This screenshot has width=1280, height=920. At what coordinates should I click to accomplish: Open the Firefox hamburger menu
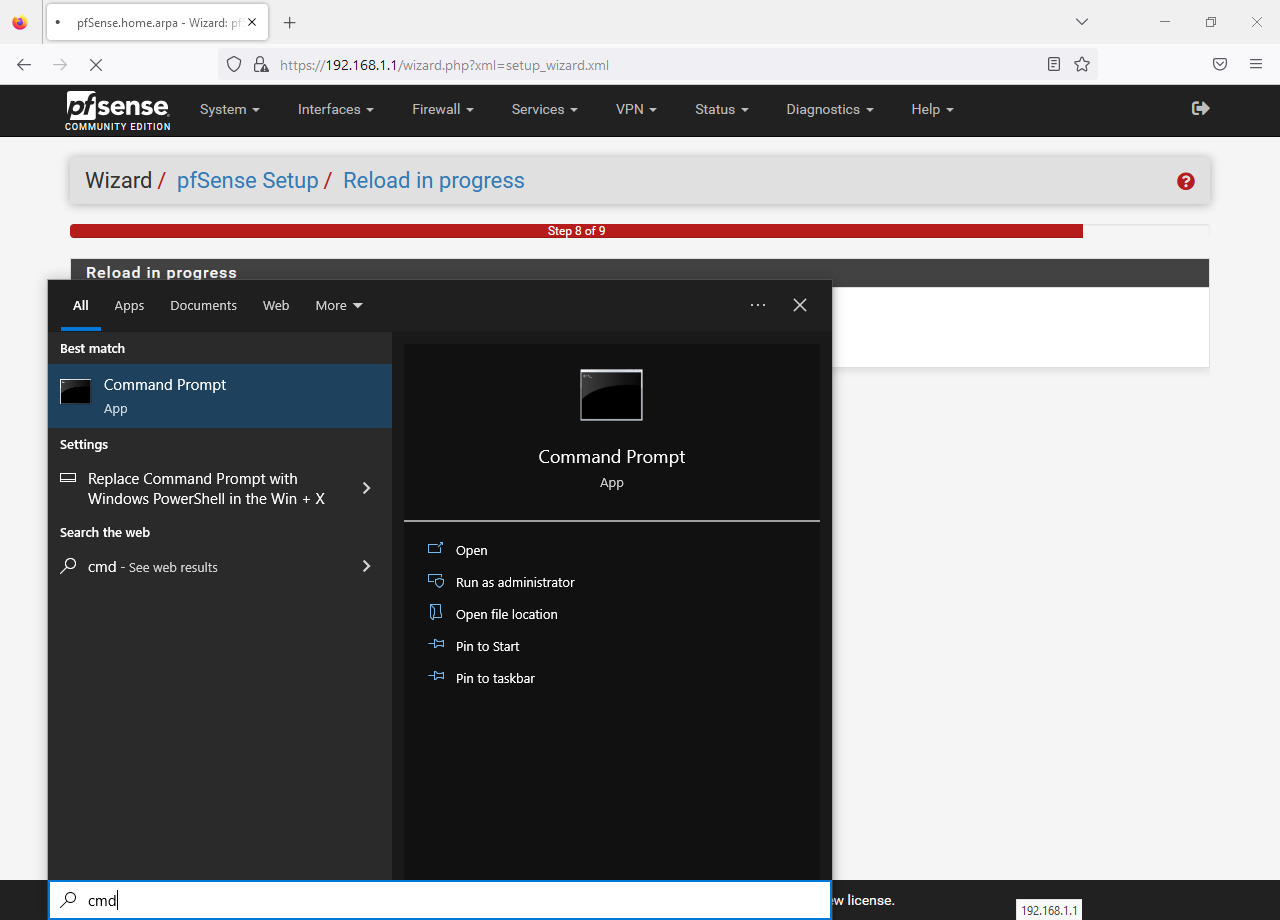tap(1256, 64)
